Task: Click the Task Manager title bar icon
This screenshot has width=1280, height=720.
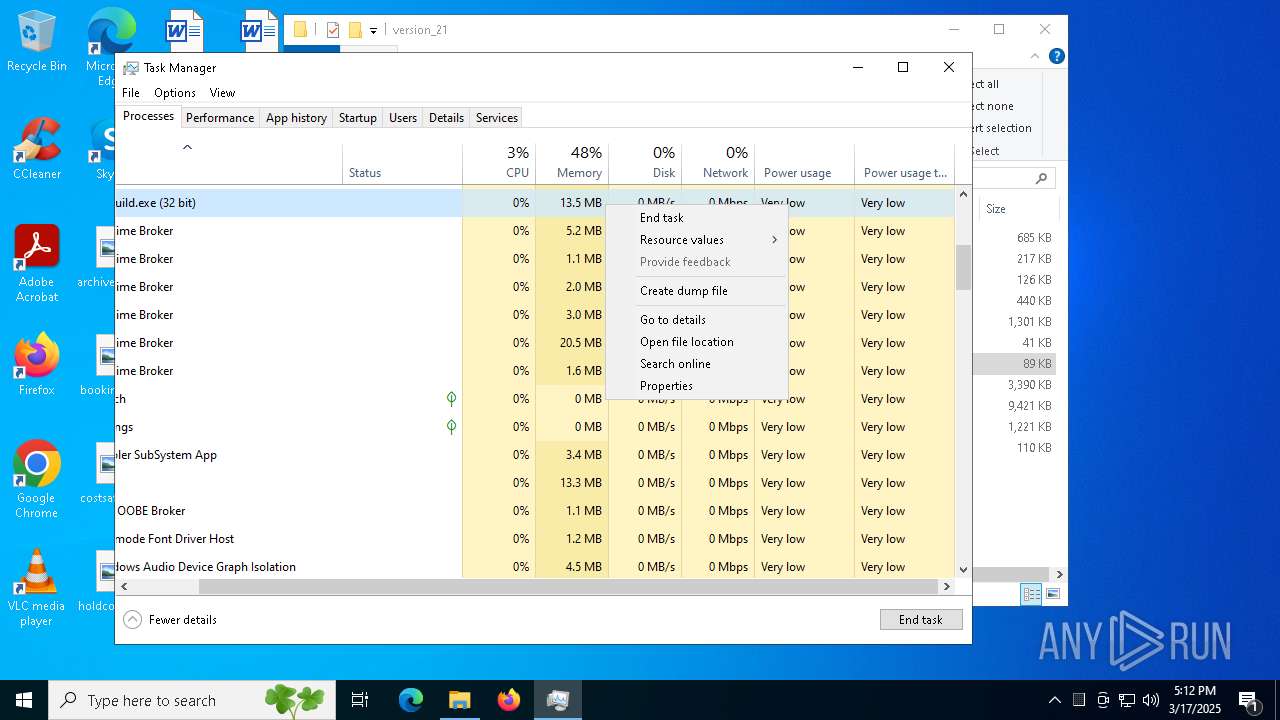Action: point(131,68)
